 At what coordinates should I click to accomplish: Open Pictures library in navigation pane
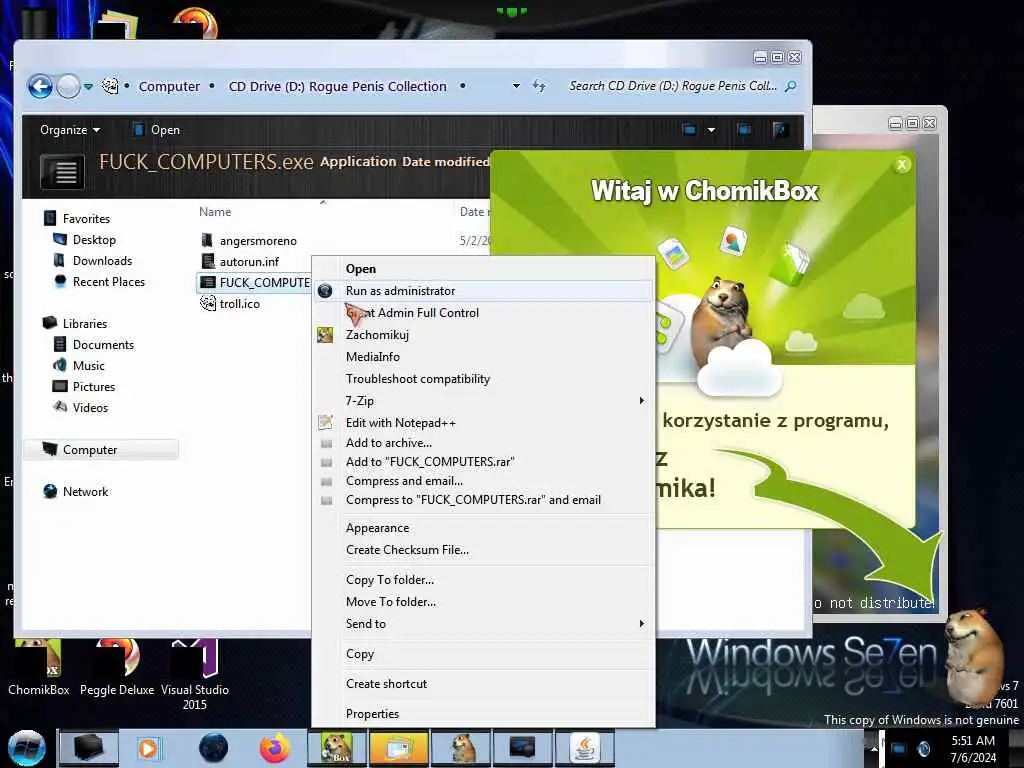coord(94,387)
